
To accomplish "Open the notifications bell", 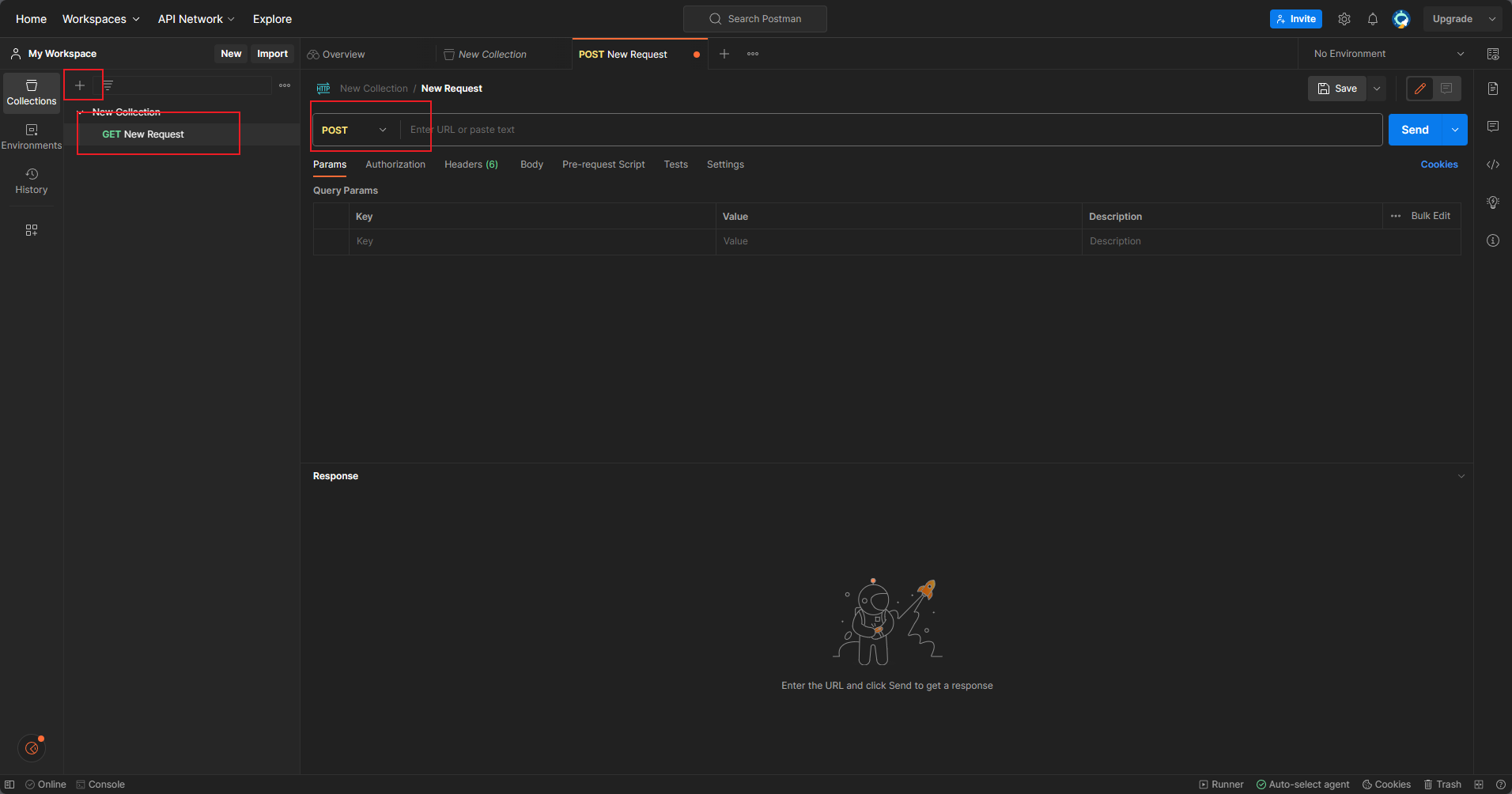I will [1373, 19].
